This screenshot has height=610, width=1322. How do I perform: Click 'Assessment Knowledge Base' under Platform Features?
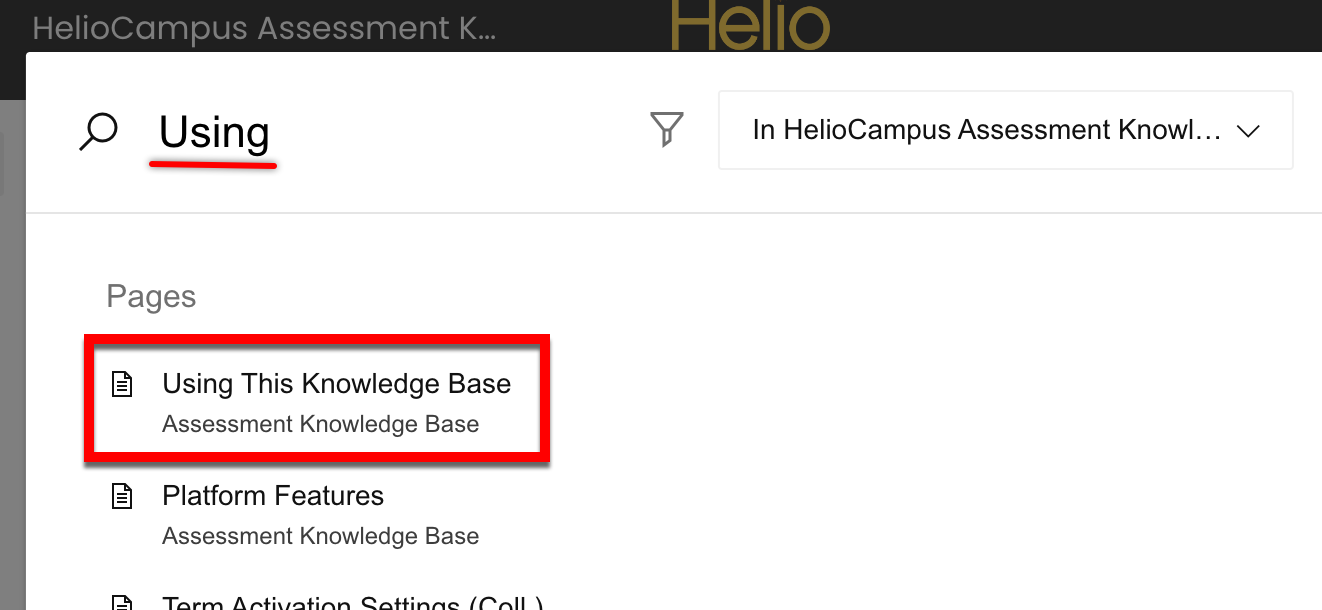tap(320, 536)
